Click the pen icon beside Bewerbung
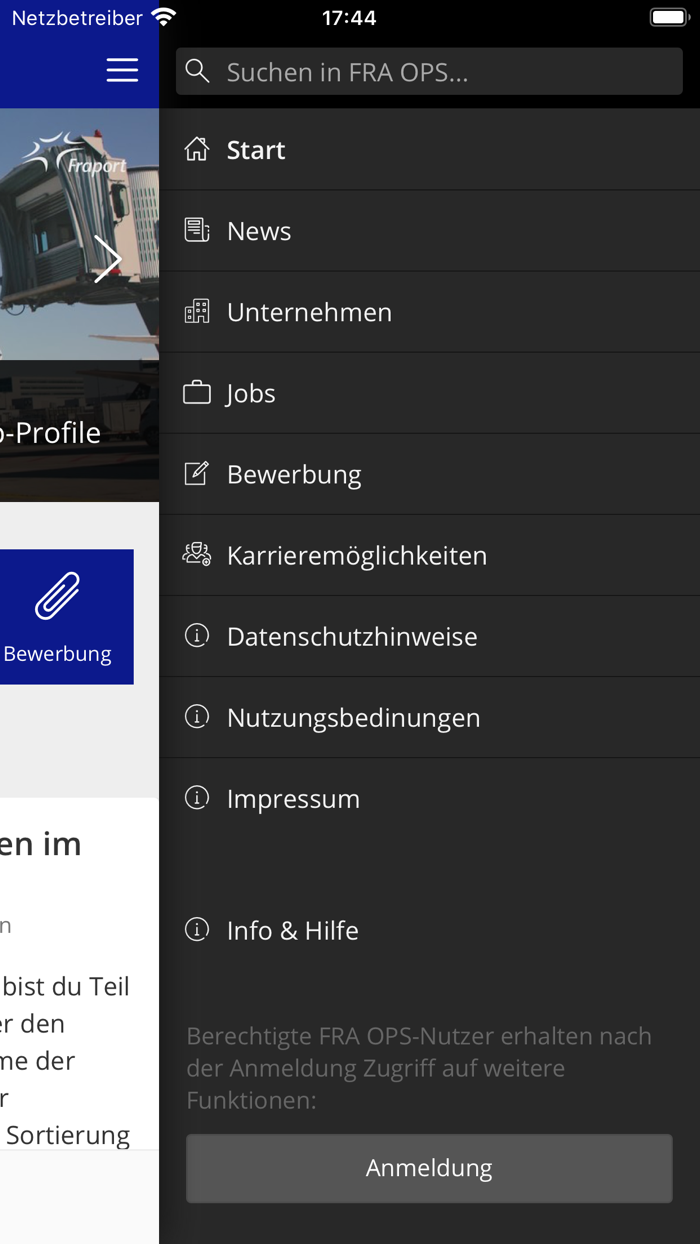Screen dimensions: 700x1244 [x=197, y=473]
